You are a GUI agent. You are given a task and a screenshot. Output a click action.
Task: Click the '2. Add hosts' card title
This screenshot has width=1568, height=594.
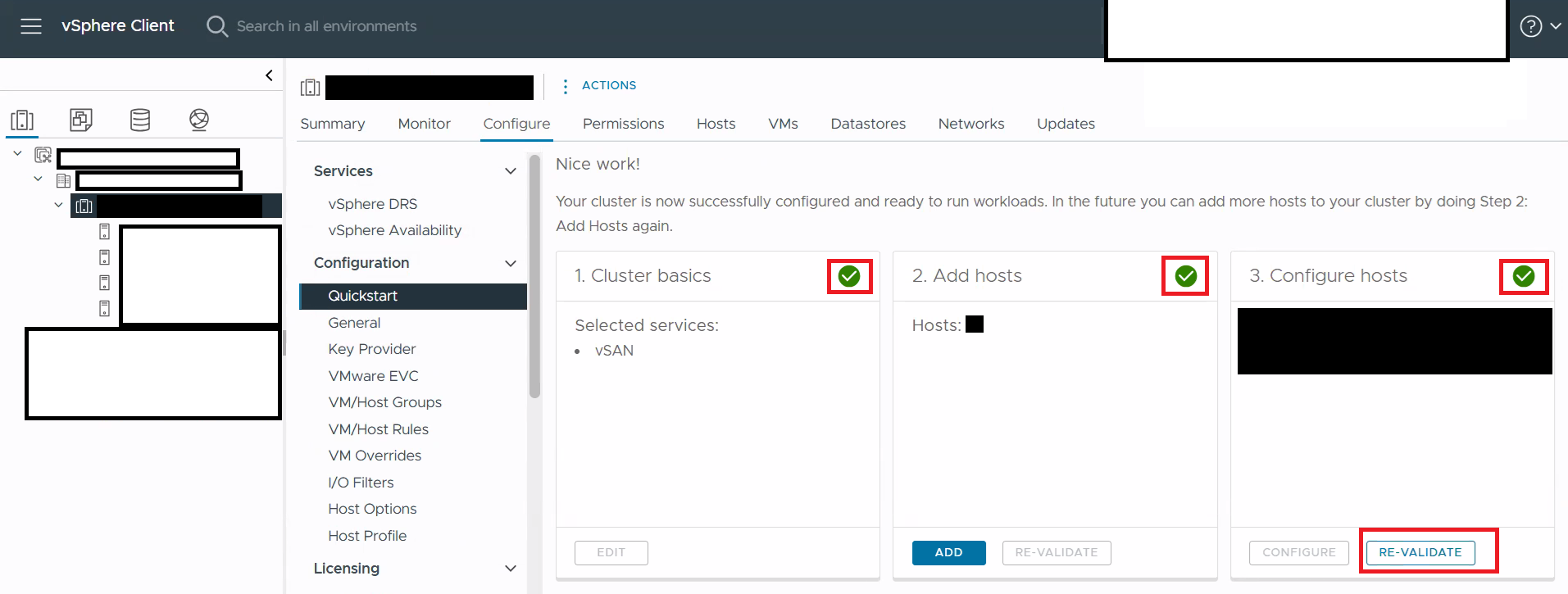point(967,276)
